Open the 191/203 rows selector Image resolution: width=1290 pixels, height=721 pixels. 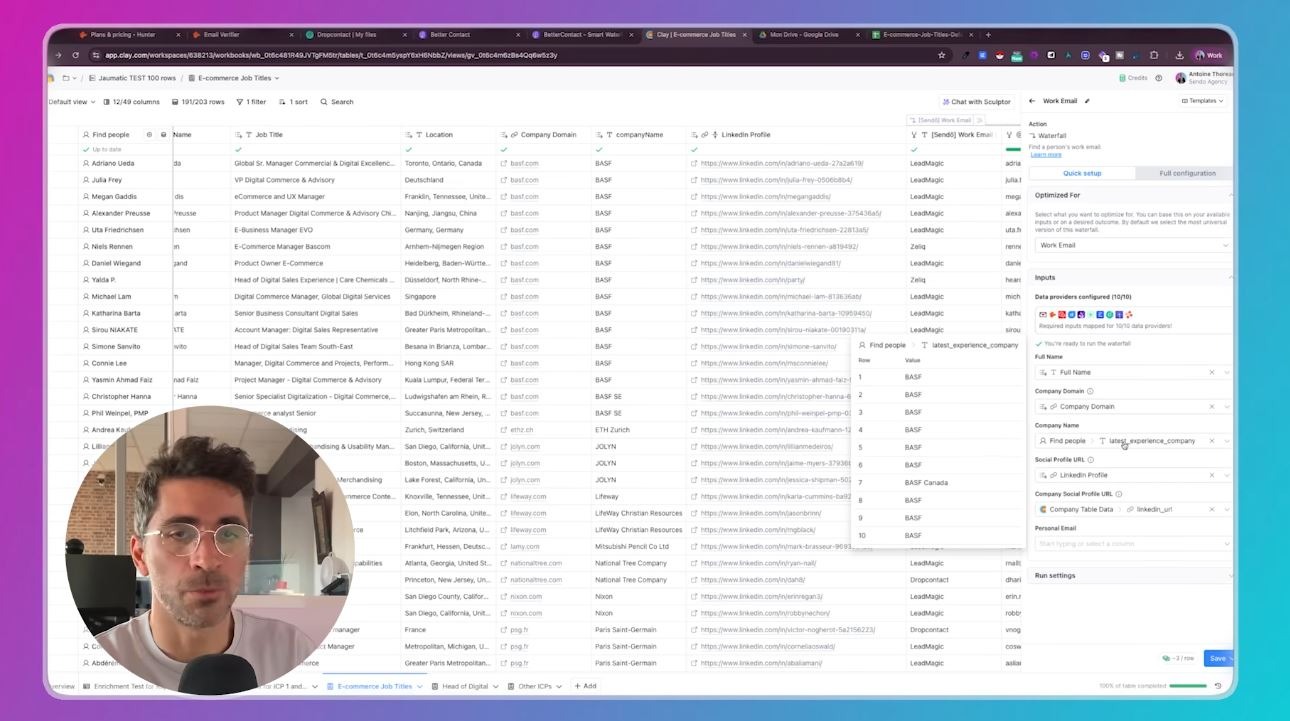click(198, 102)
